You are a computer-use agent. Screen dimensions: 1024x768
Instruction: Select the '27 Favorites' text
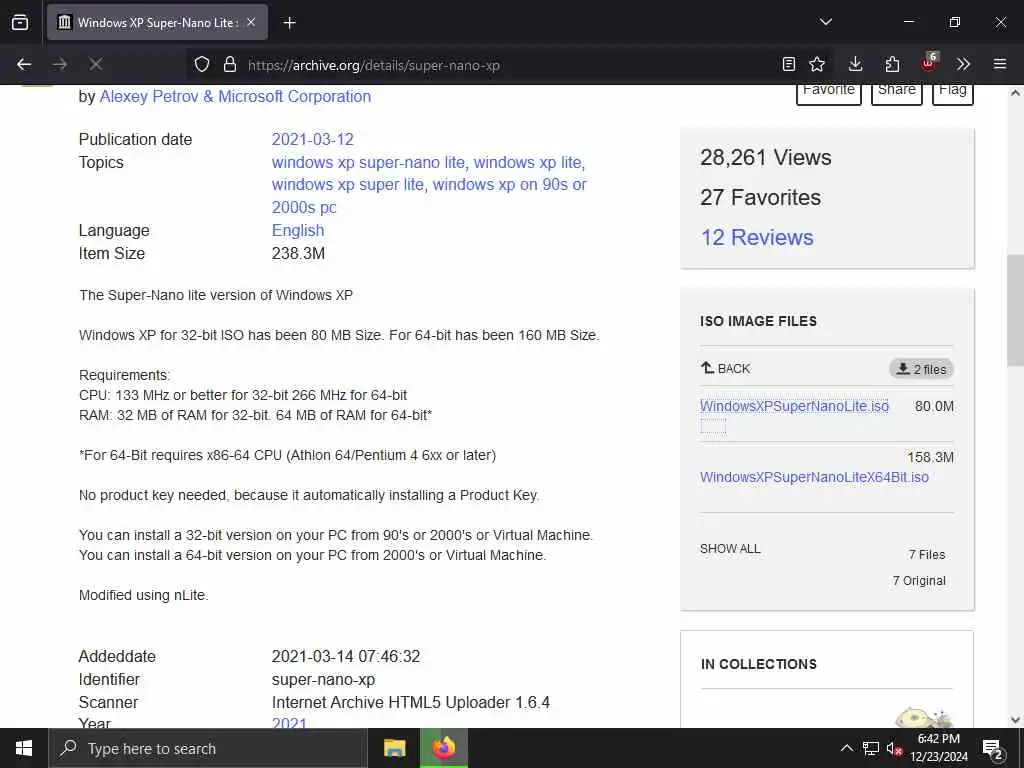coord(760,198)
